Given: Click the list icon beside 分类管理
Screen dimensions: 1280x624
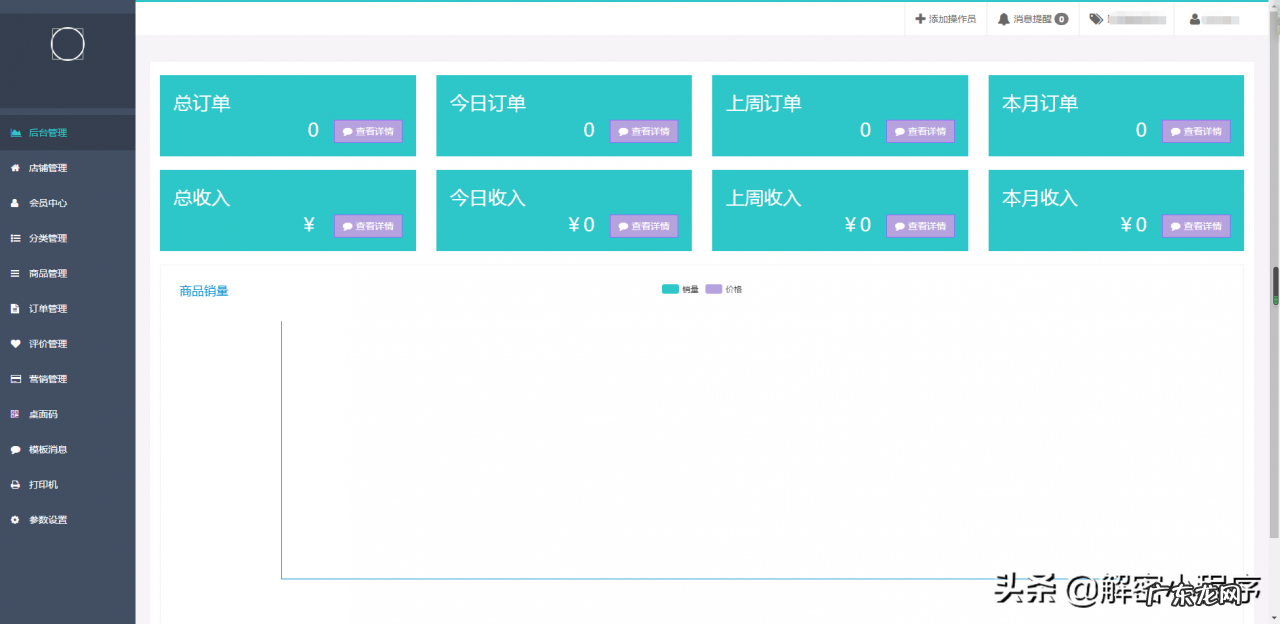Looking at the screenshot, I should point(15,238).
